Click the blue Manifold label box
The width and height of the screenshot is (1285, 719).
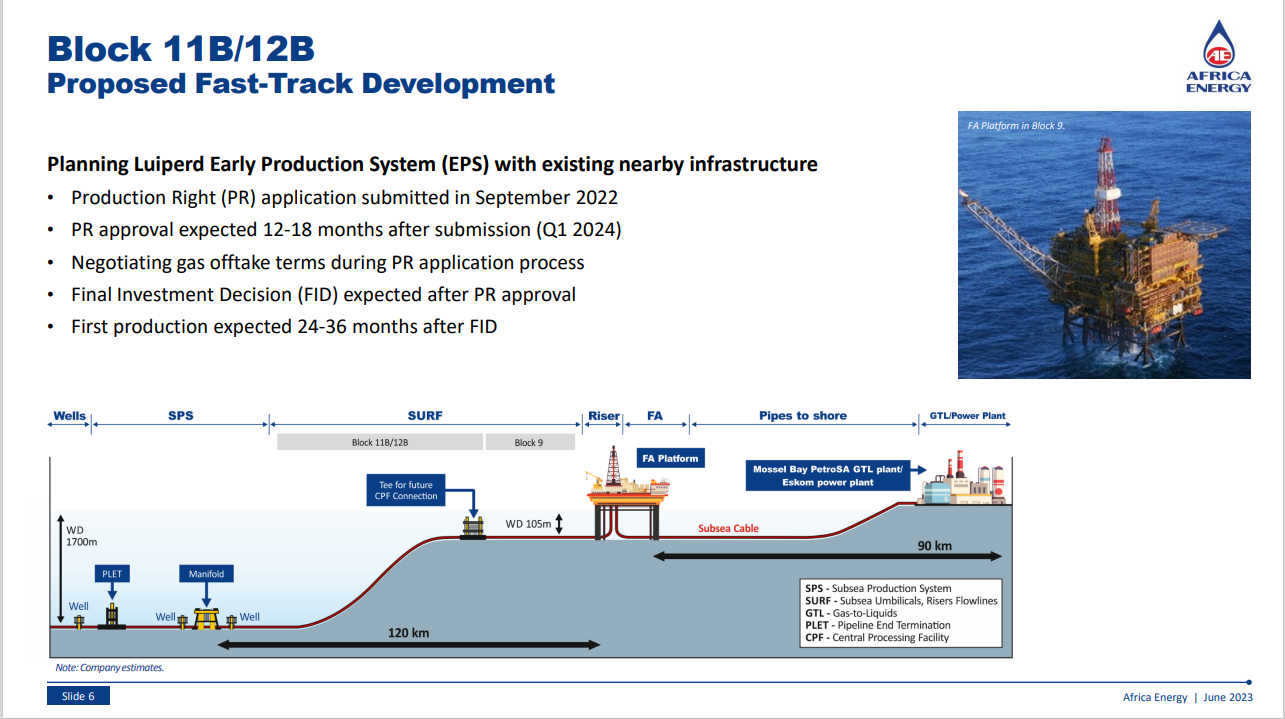(206, 574)
